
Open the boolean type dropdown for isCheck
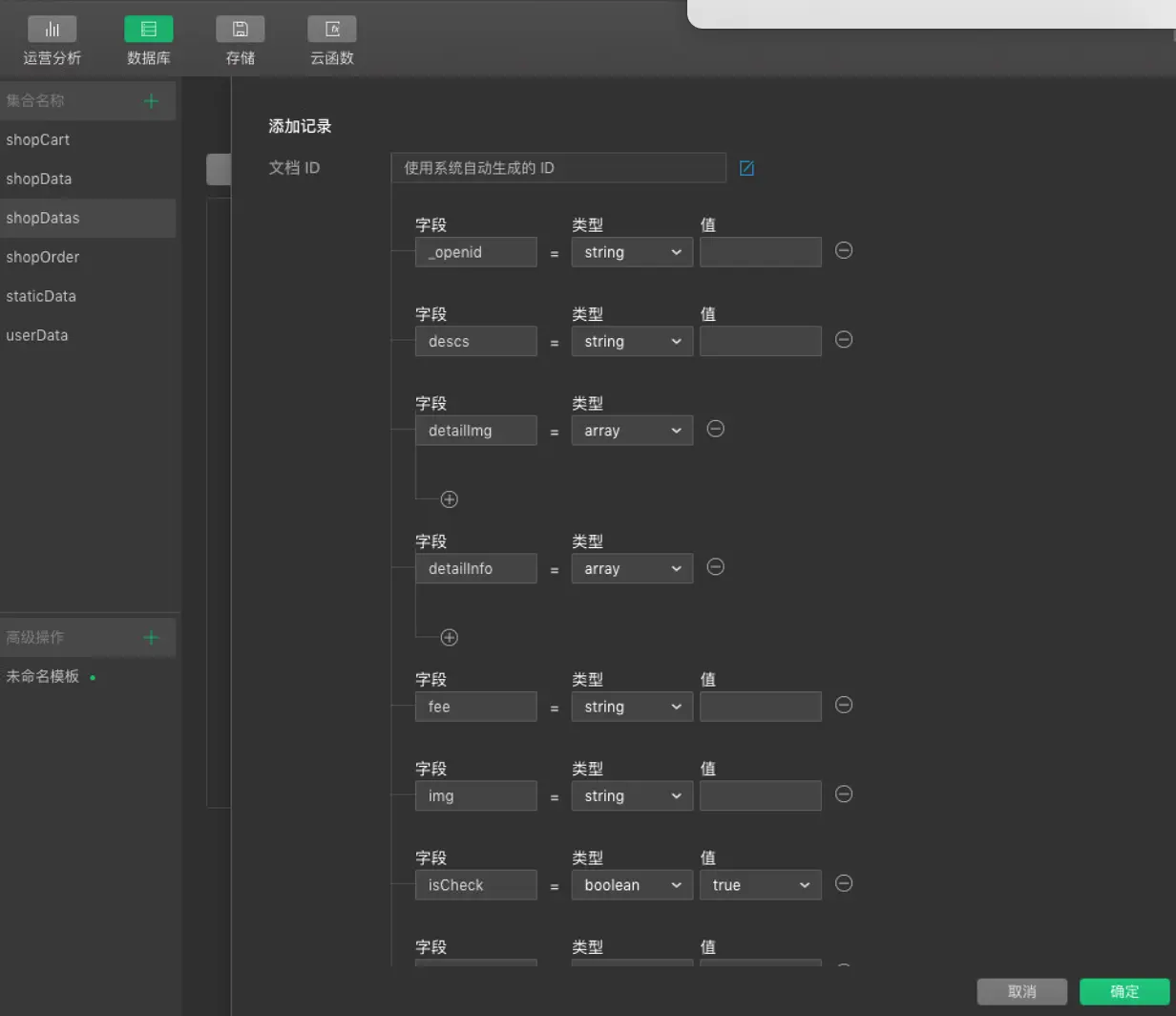pyautogui.click(x=632, y=885)
